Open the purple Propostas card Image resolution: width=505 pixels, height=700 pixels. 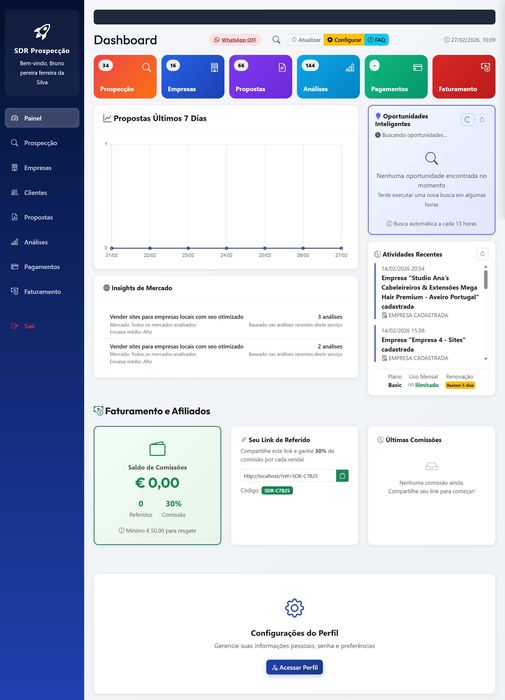tap(261, 76)
